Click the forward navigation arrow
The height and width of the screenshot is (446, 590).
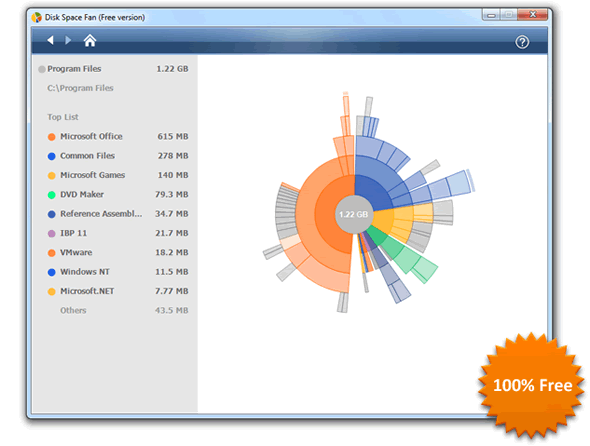click(68, 40)
